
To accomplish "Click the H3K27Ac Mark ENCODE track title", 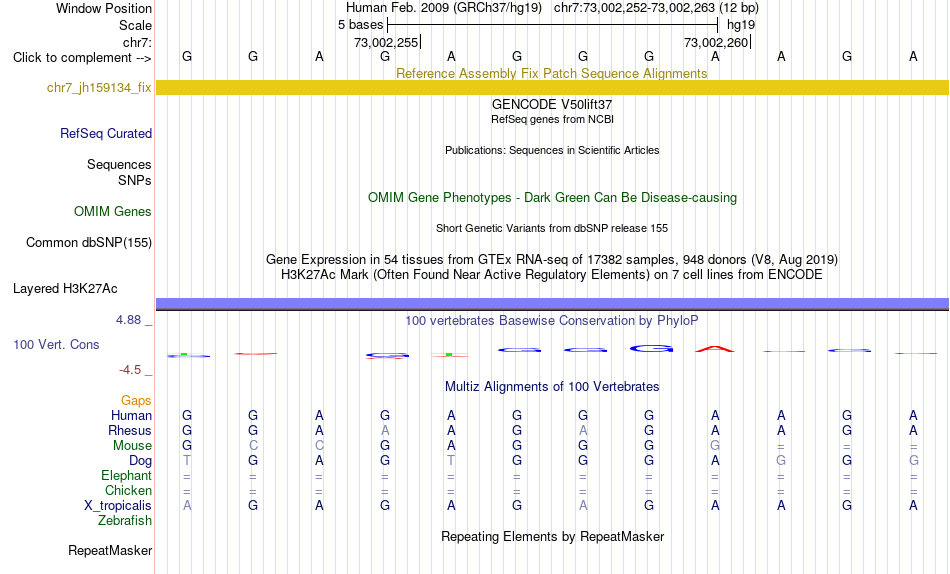I will click(x=552, y=275).
